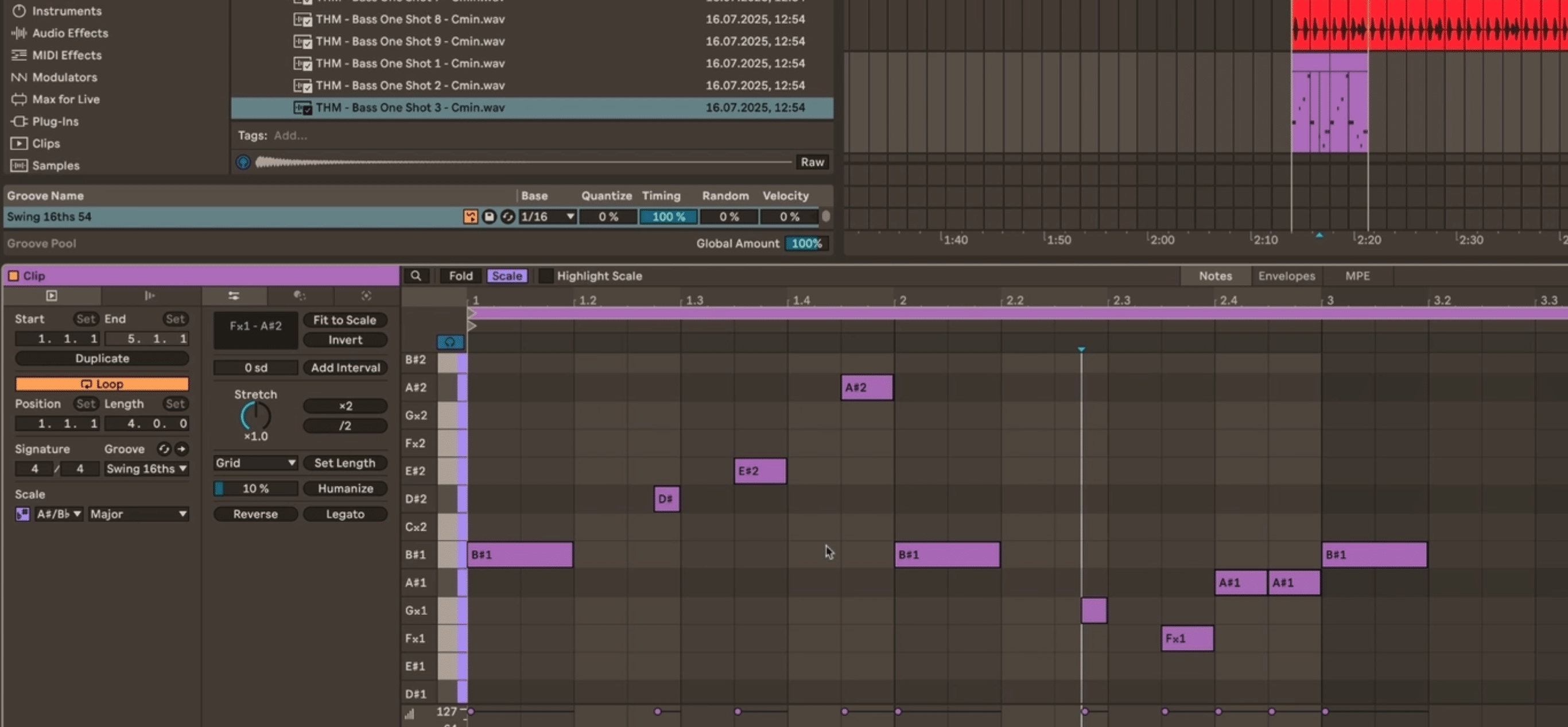This screenshot has width=1568, height=727.
Task: Select Audio Effects in the browser sidebar
Action: 70,33
